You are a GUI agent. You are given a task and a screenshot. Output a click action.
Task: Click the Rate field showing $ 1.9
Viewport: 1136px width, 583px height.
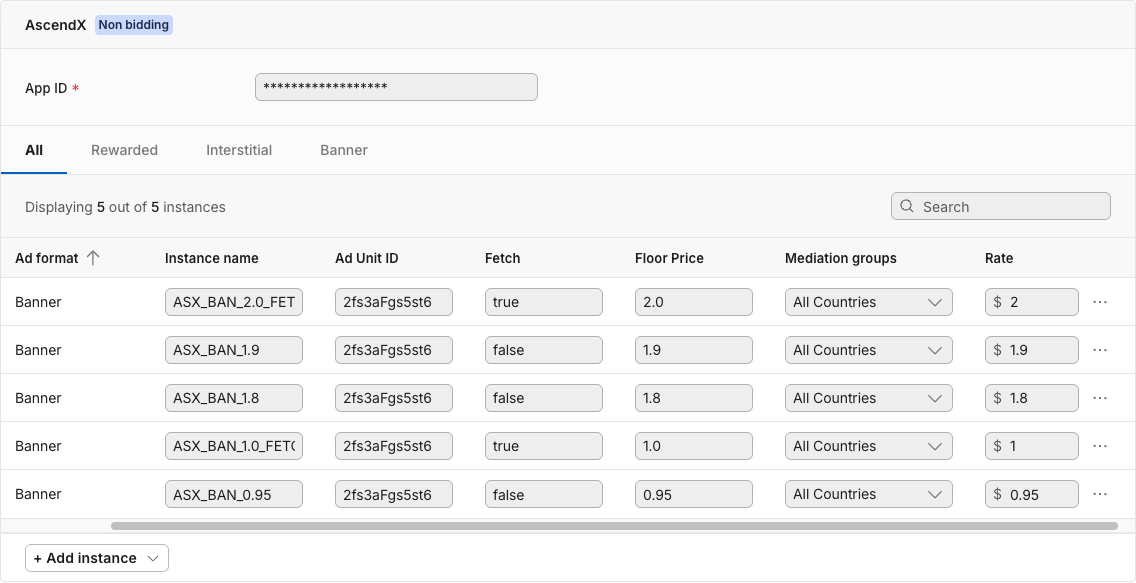1032,350
